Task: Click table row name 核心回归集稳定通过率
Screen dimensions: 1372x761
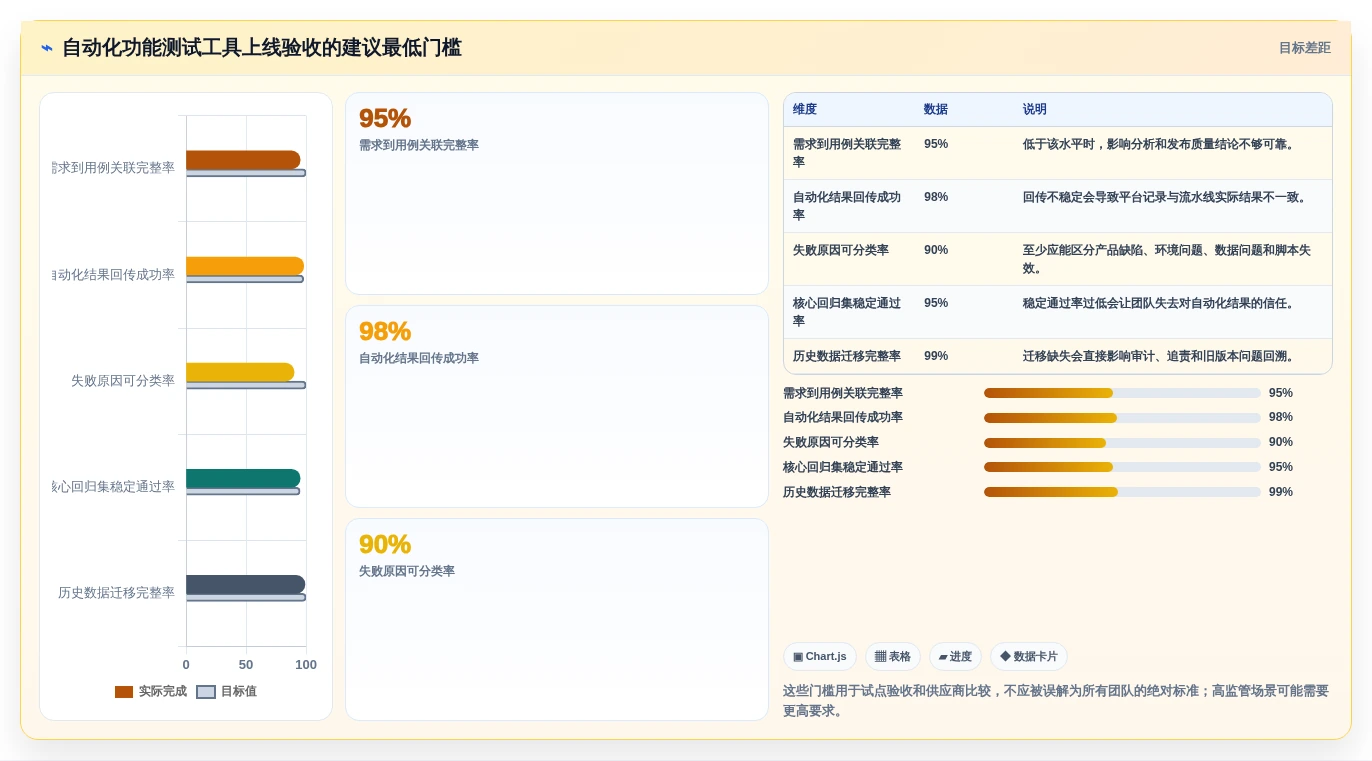Action: pyautogui.click(x=847, y=312)
